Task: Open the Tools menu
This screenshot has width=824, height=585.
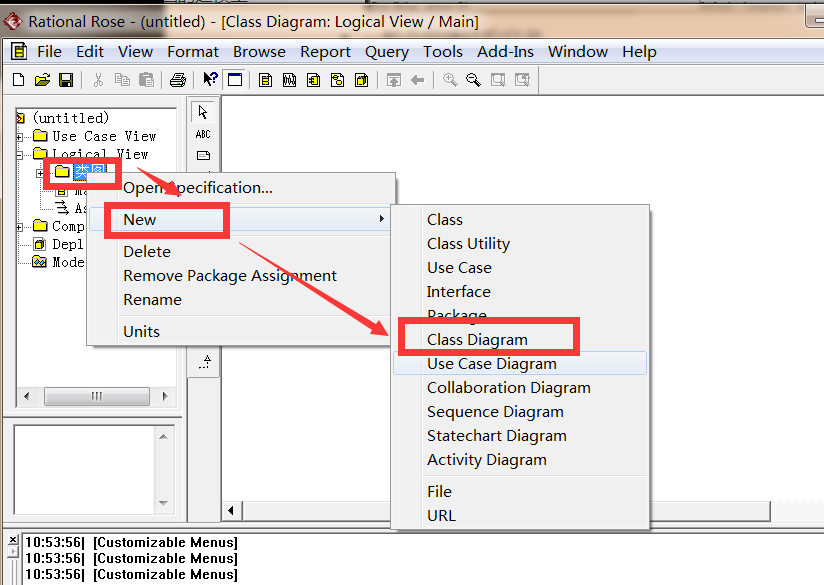Action: (442, 52)
